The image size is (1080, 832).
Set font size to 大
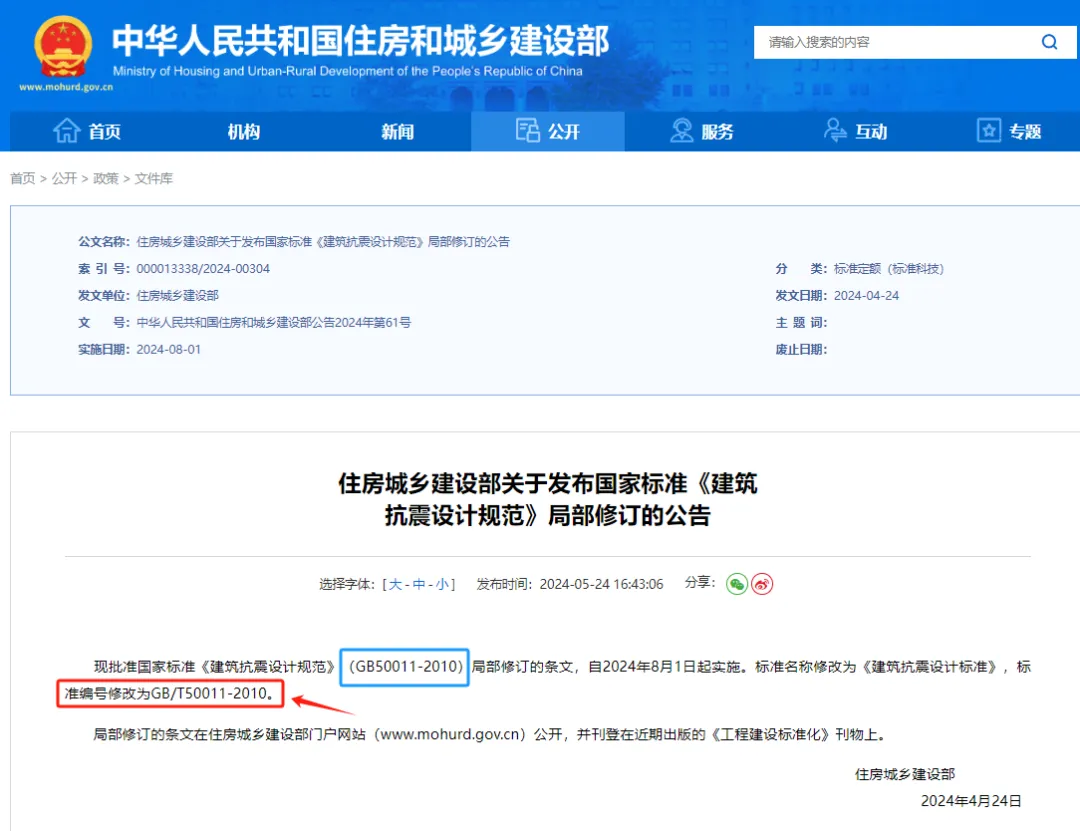coord(395,584)
